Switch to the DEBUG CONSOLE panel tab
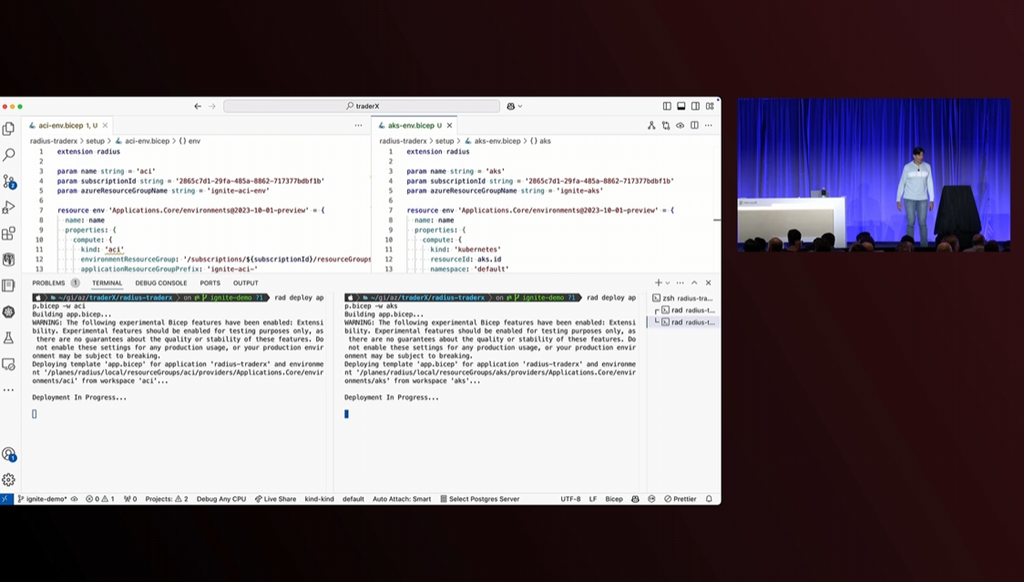This screenshot has width=1024, height=582. [161, 283]
